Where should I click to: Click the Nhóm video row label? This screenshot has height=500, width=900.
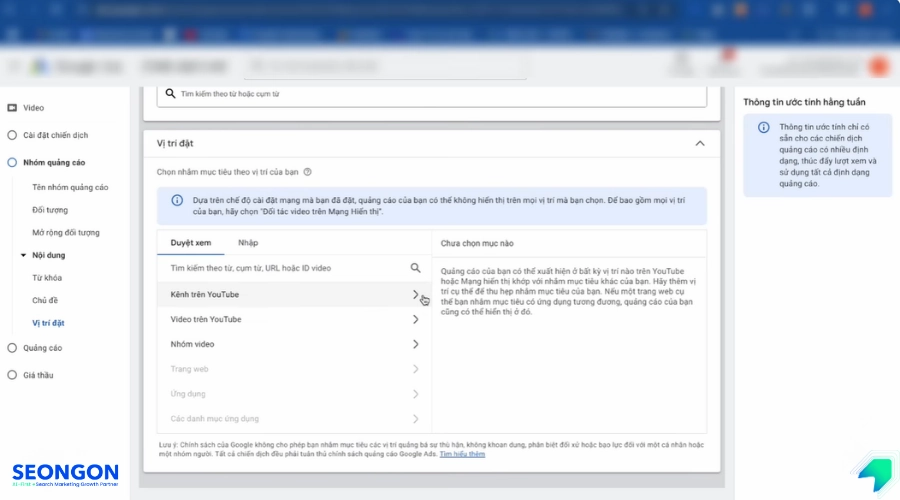(192, 344)
